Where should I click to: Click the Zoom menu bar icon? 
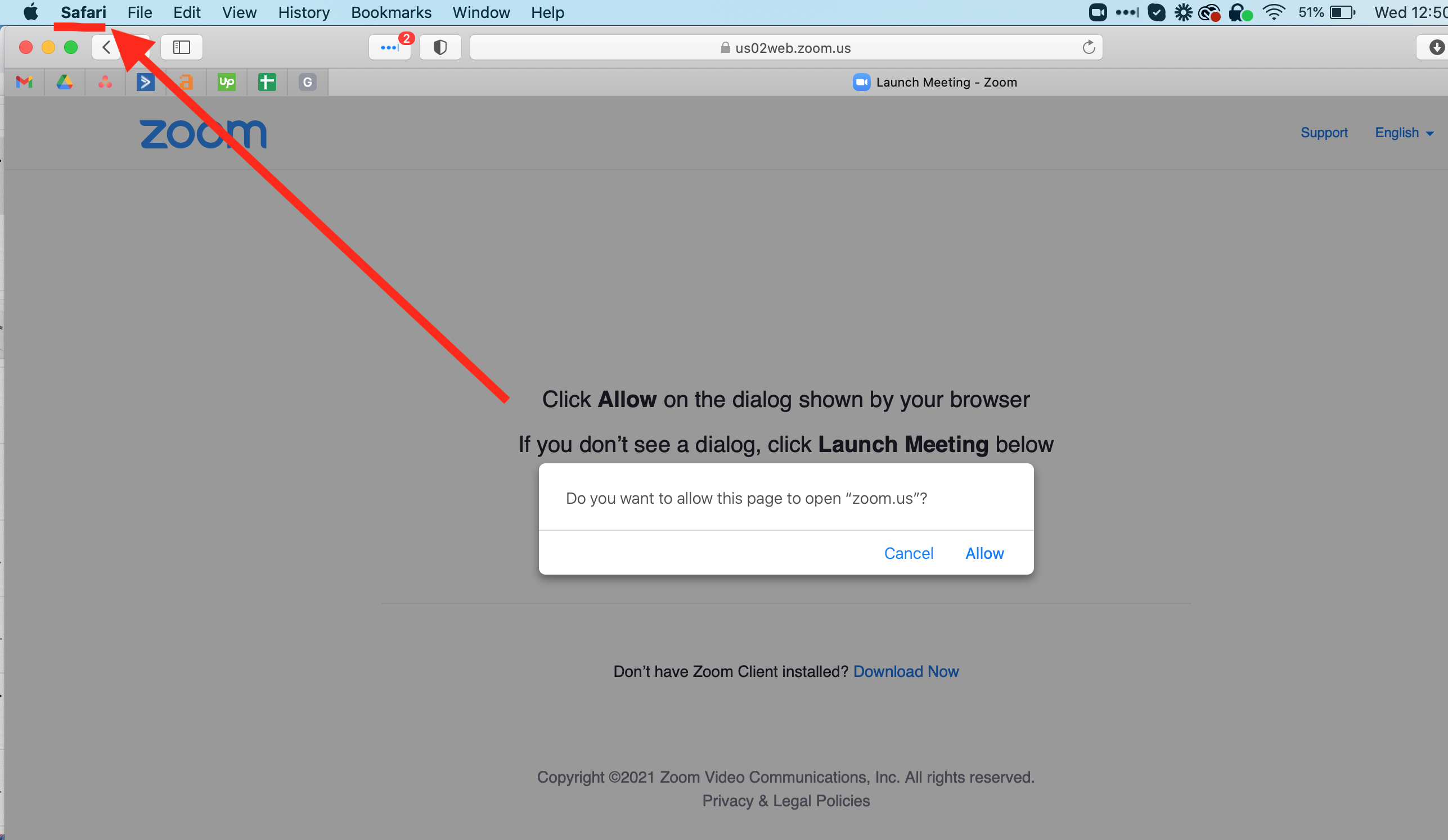click(1098, 12)
